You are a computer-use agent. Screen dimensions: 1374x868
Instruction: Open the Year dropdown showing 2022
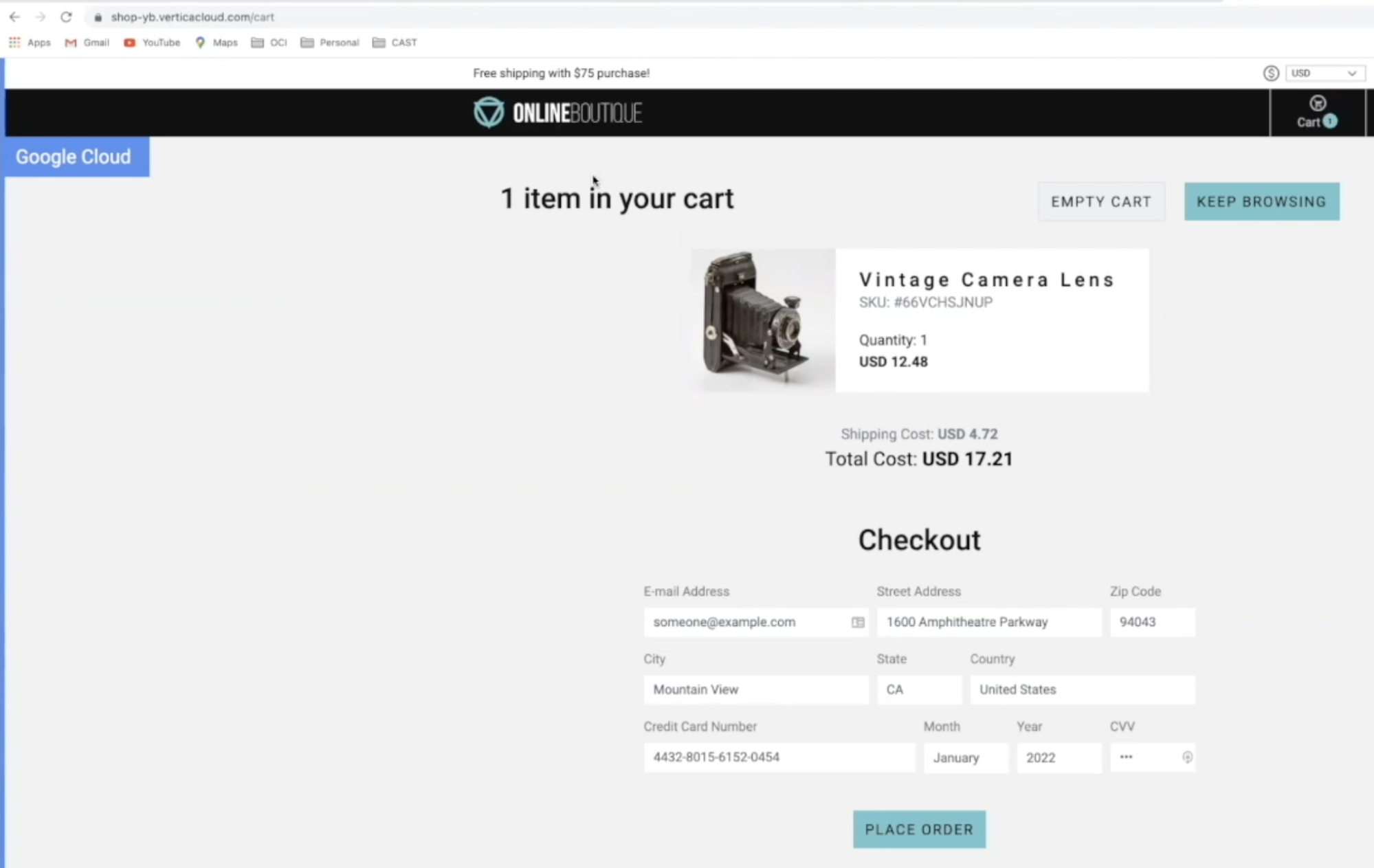[1059, 757]
